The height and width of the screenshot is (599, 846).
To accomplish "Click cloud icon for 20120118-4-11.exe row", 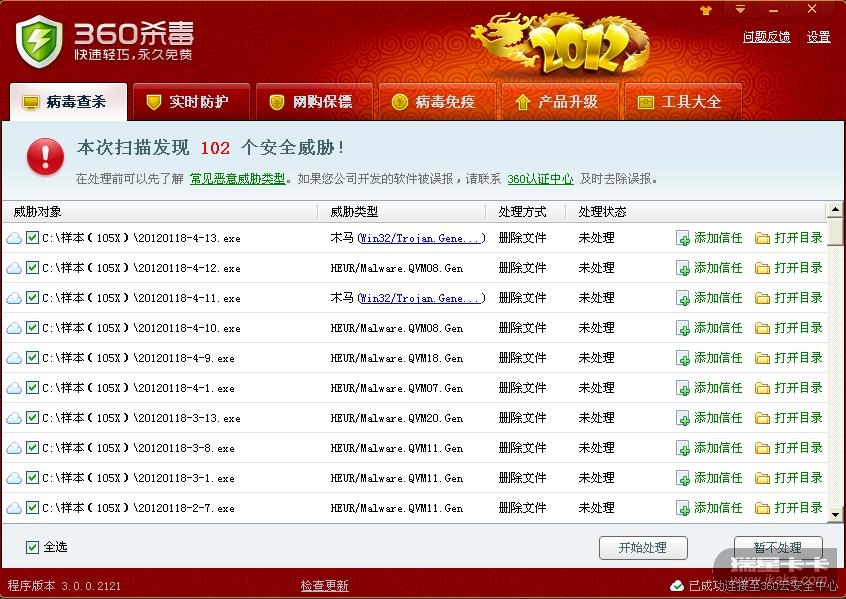I will pos(14,298).
